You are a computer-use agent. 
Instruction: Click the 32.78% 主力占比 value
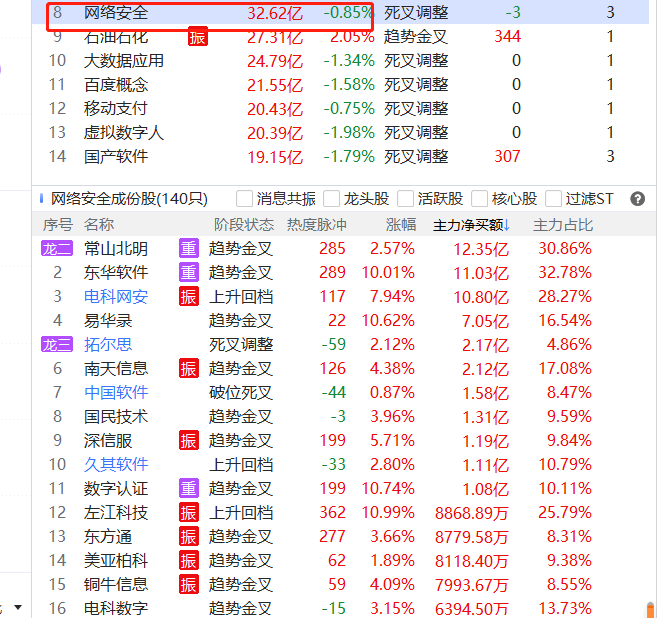(565, 273)
